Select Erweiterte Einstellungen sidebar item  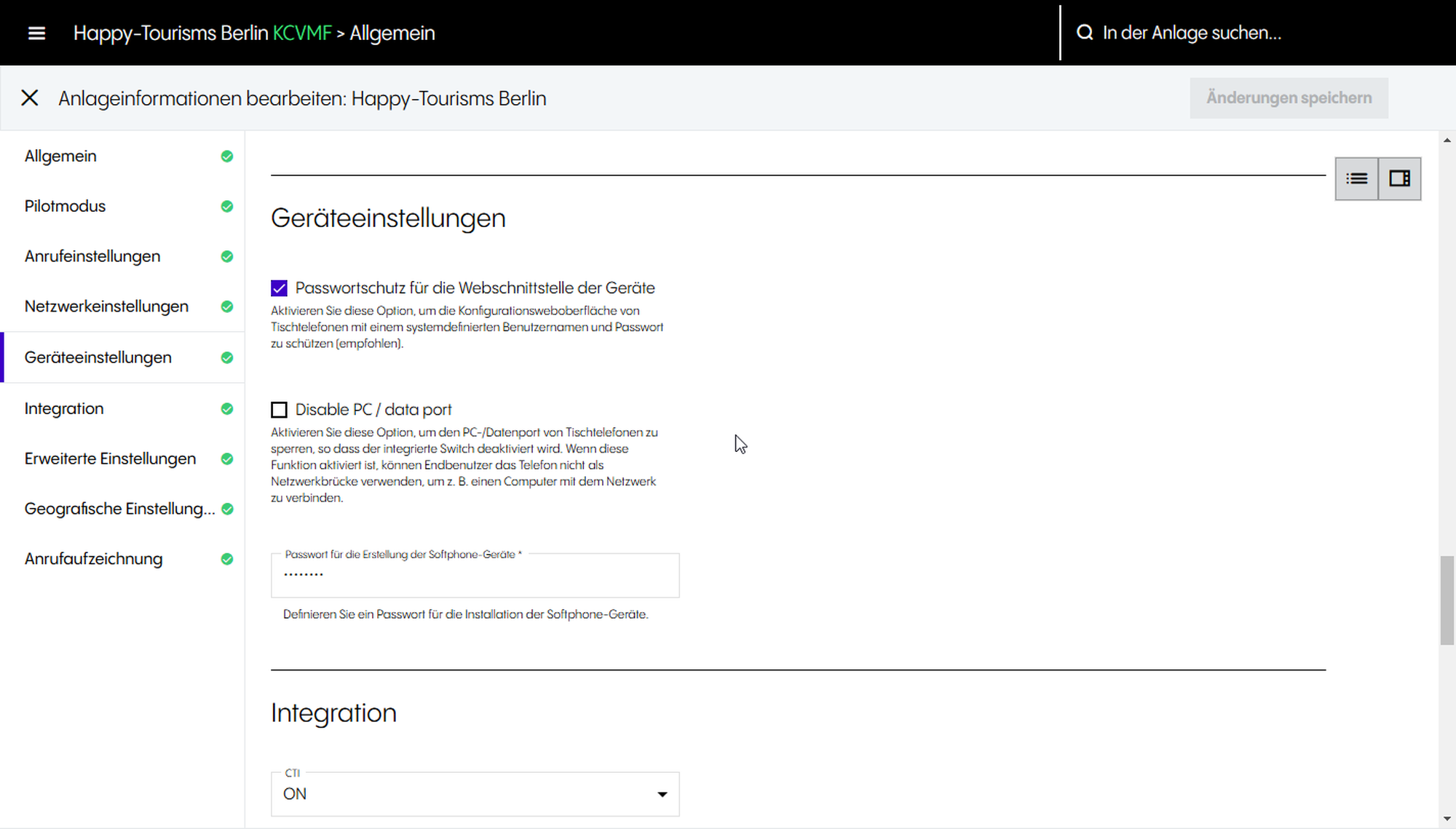tap(110, 459)
